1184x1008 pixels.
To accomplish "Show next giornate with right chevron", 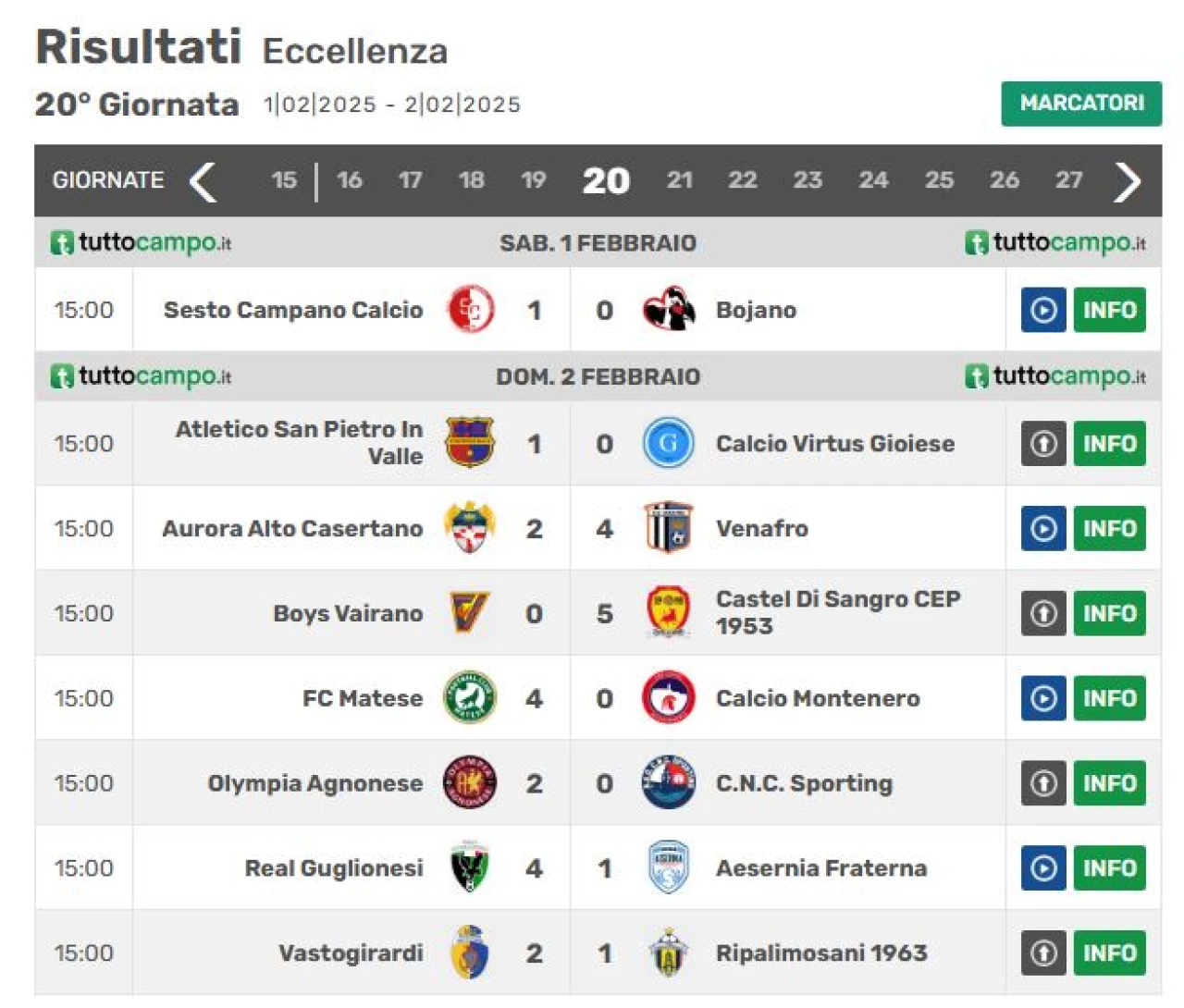I will 1127,181.
